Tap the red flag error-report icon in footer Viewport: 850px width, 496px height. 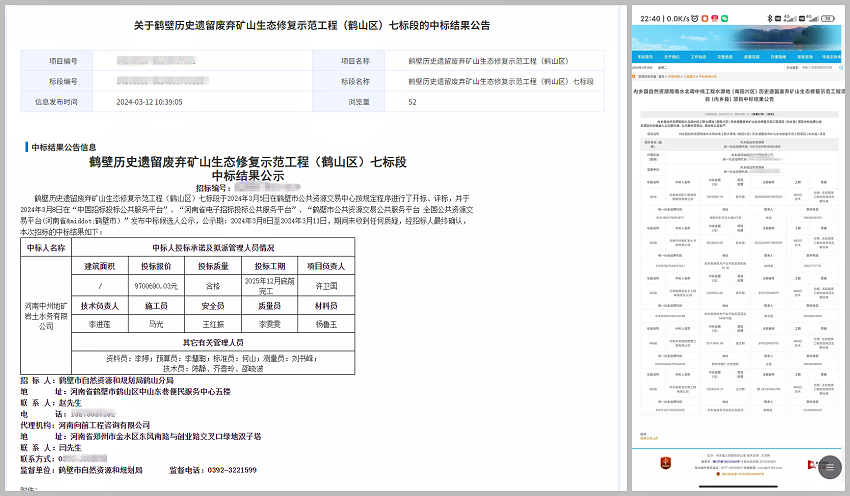813,464
